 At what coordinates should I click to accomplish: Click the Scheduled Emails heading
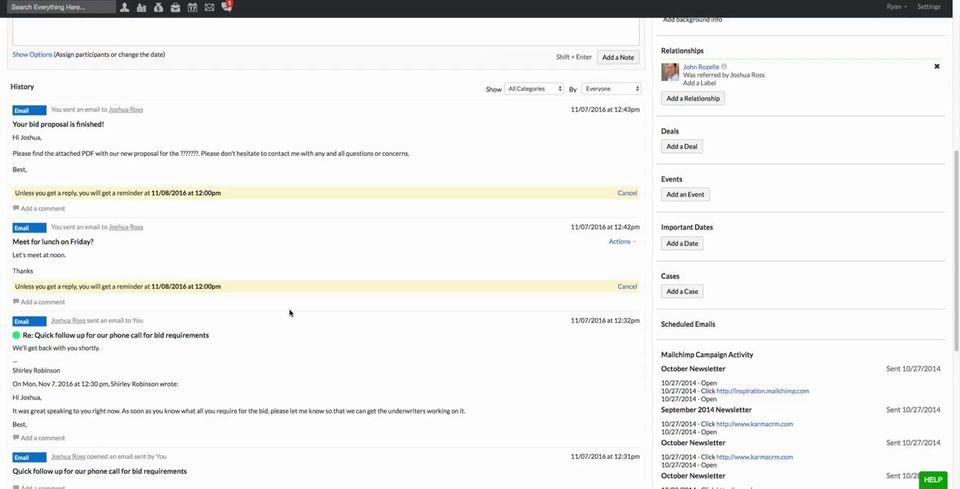click(688, 324)
